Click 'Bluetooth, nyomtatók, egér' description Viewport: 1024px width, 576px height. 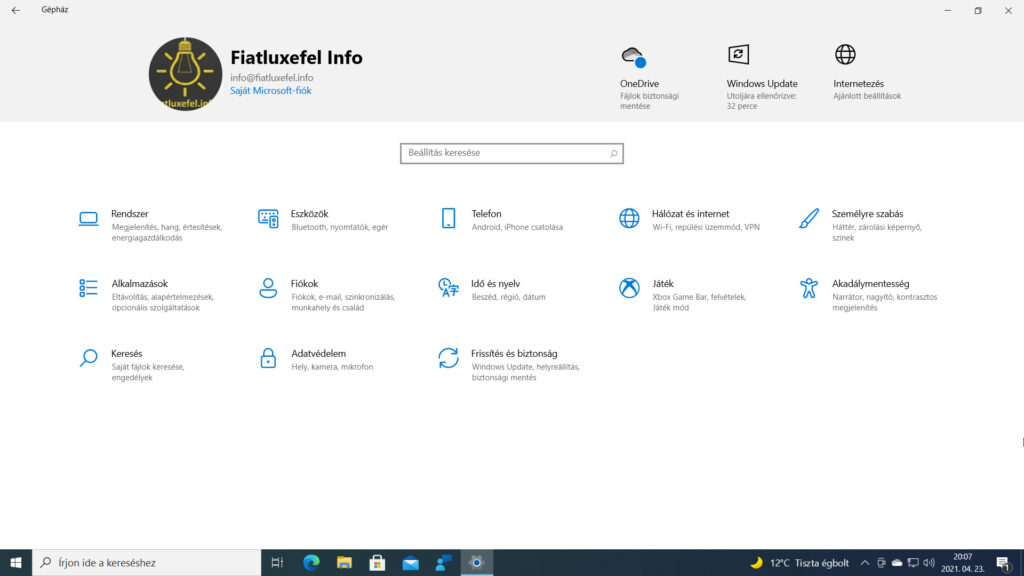340,227
